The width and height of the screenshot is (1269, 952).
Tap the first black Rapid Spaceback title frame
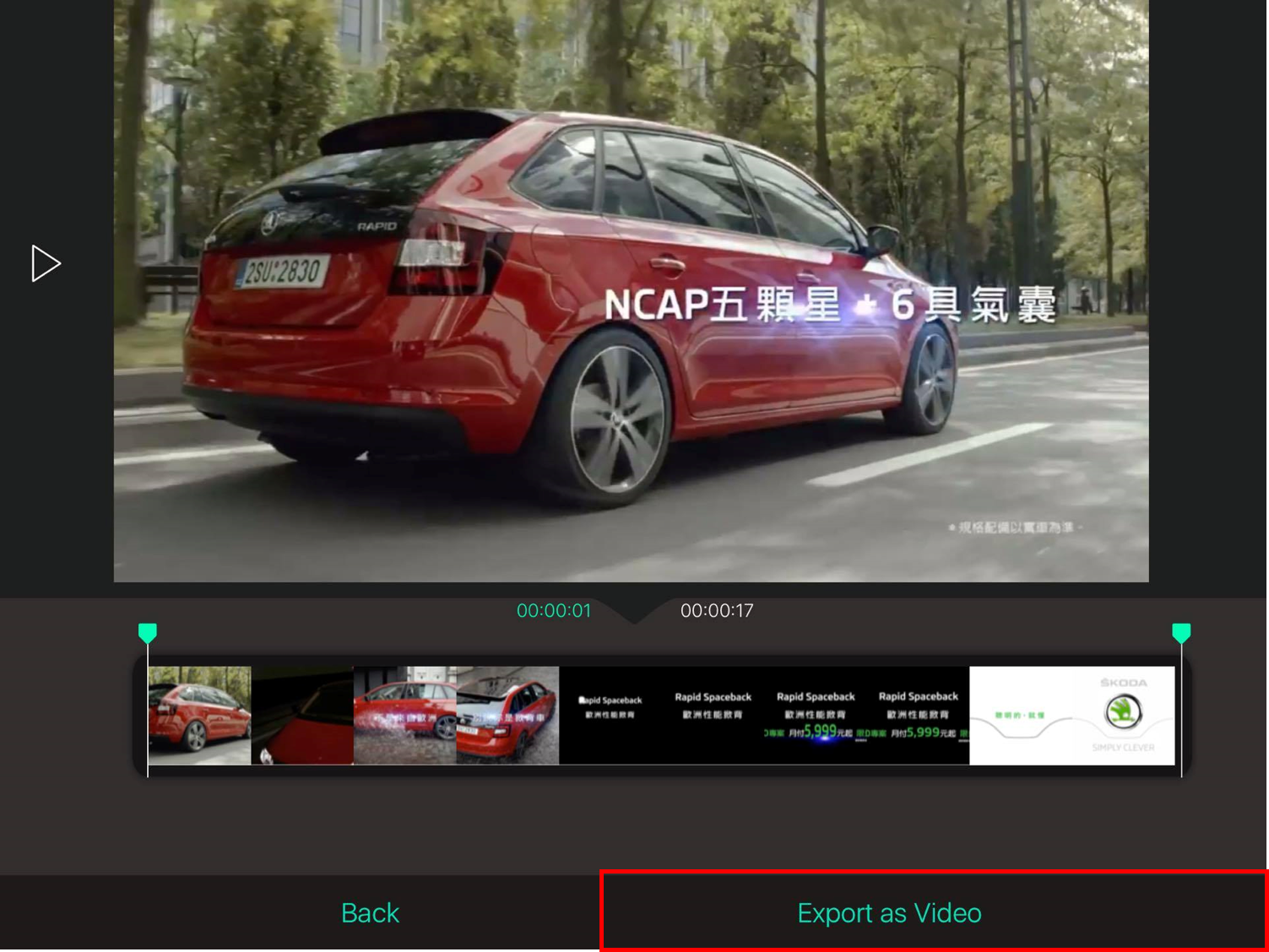pos(610,716)
